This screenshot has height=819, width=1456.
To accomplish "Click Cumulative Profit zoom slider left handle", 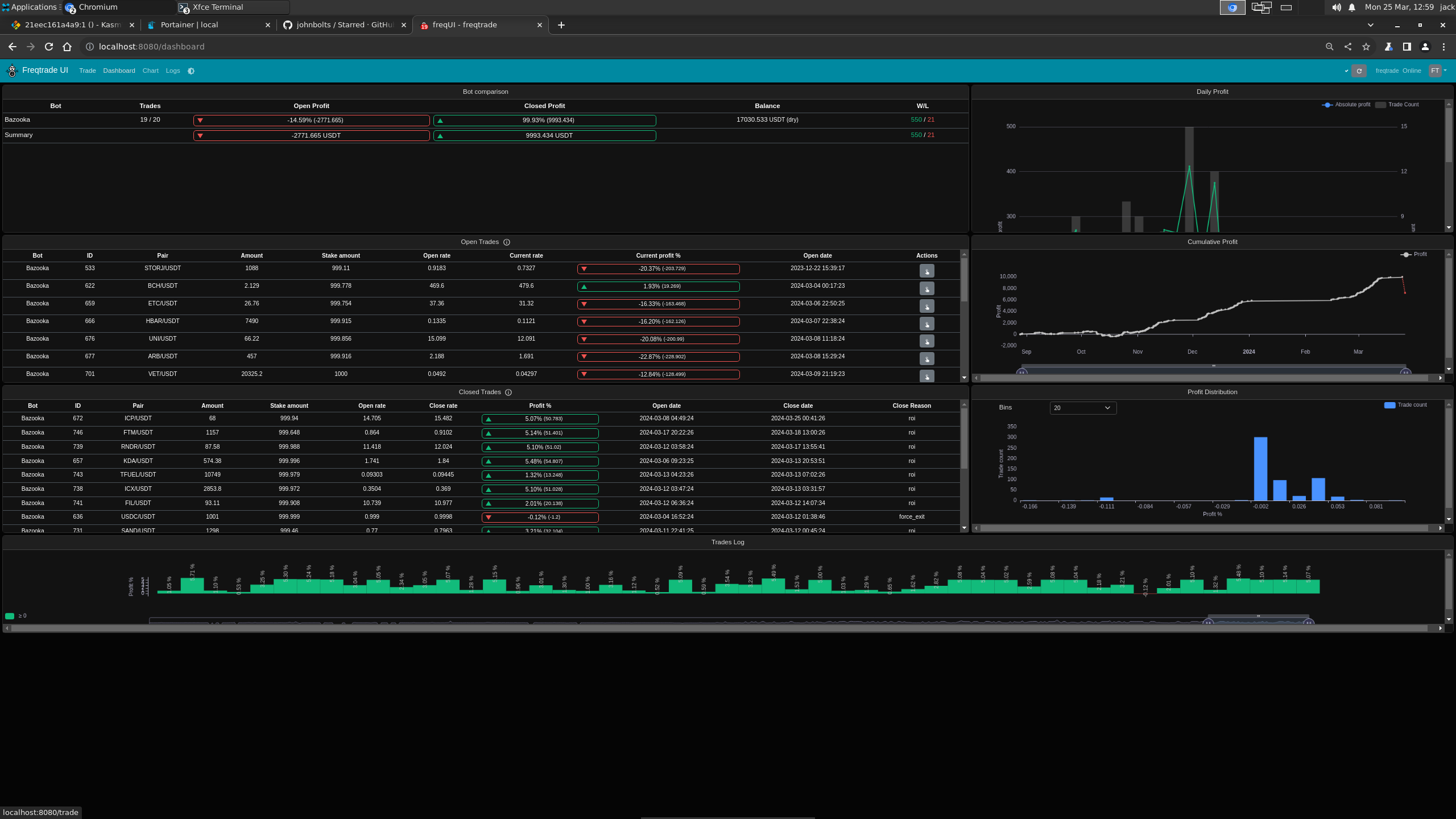I will (x=1021, y=373).
